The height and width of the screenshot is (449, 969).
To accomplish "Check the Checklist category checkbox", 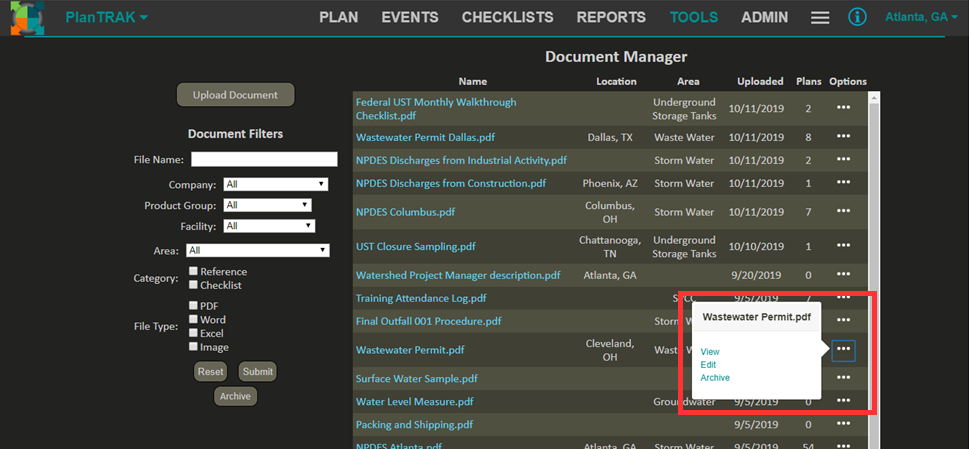I will pyautogui.click(x=193, y=285).
